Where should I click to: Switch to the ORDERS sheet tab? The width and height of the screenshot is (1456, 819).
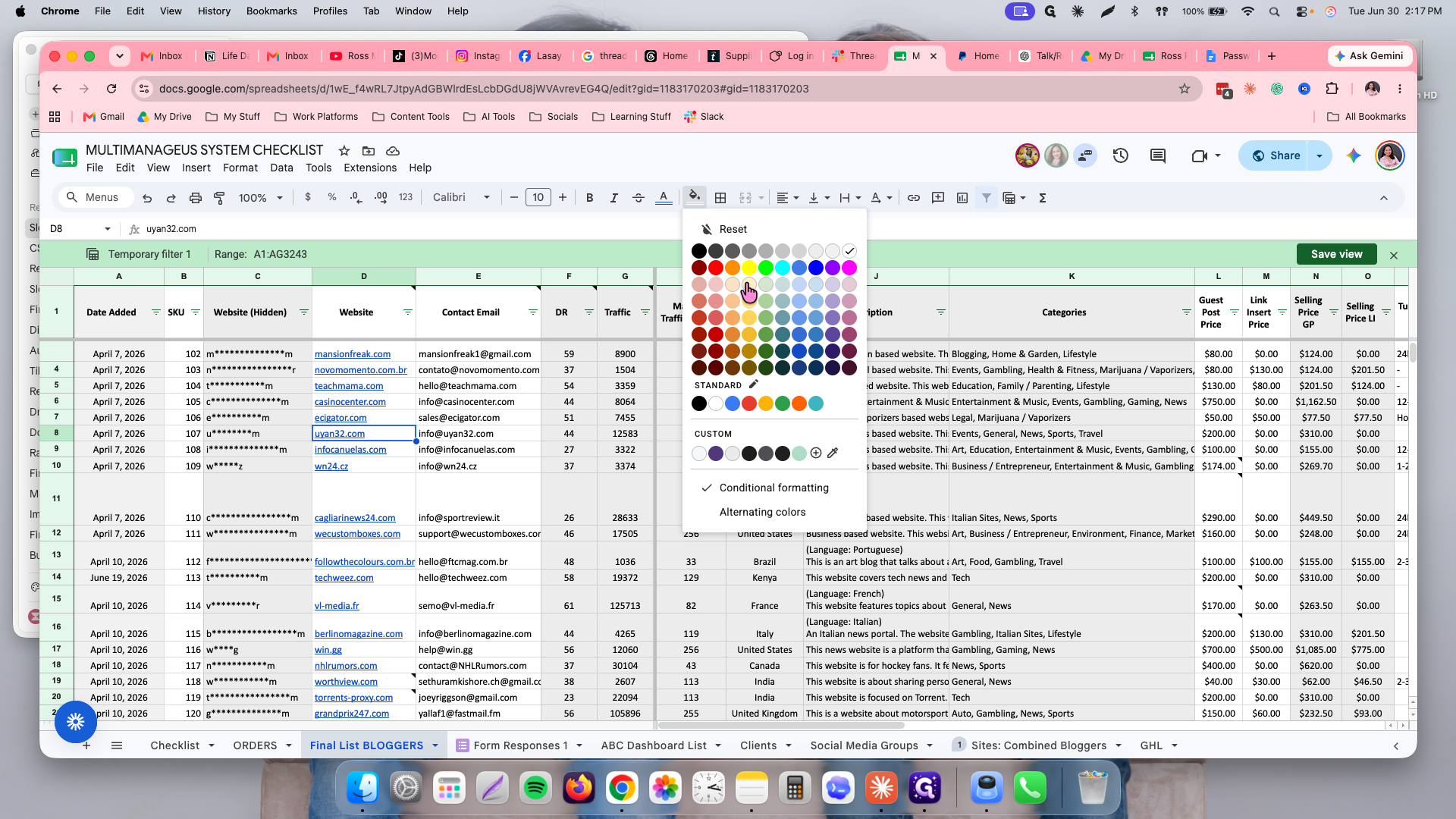point(255,745)
